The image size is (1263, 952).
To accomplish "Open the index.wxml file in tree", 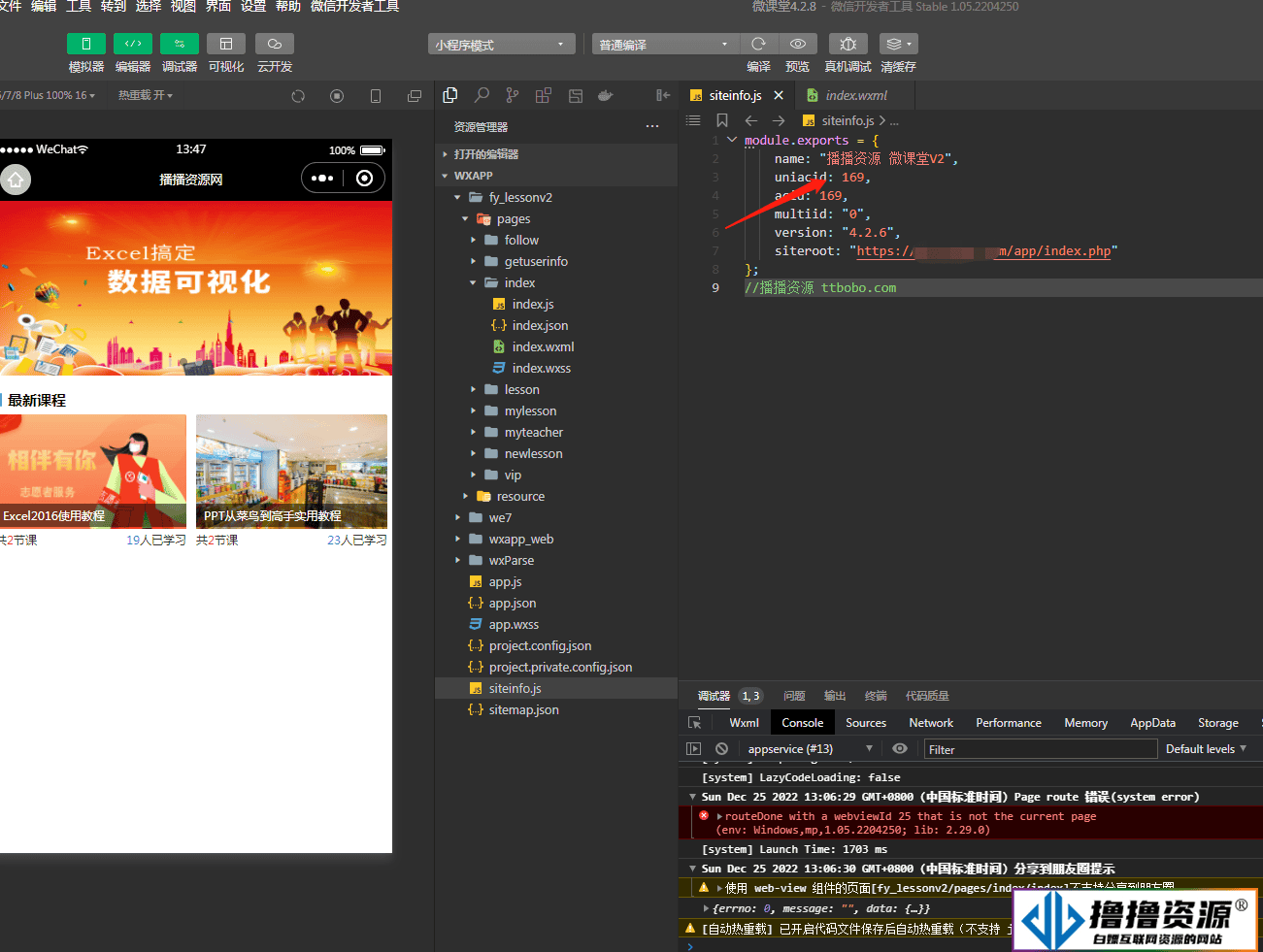I will click(x=556, y=346).
